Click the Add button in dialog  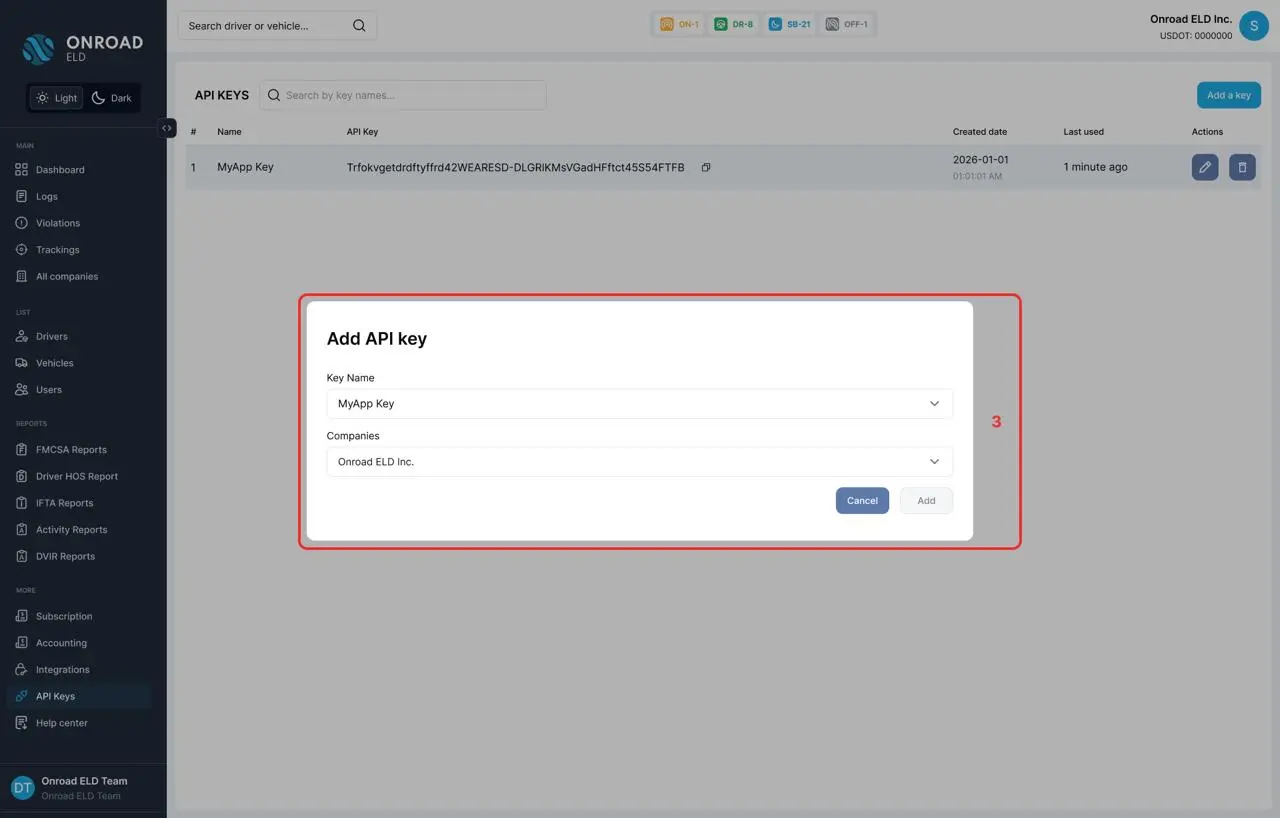pos(926,501)
